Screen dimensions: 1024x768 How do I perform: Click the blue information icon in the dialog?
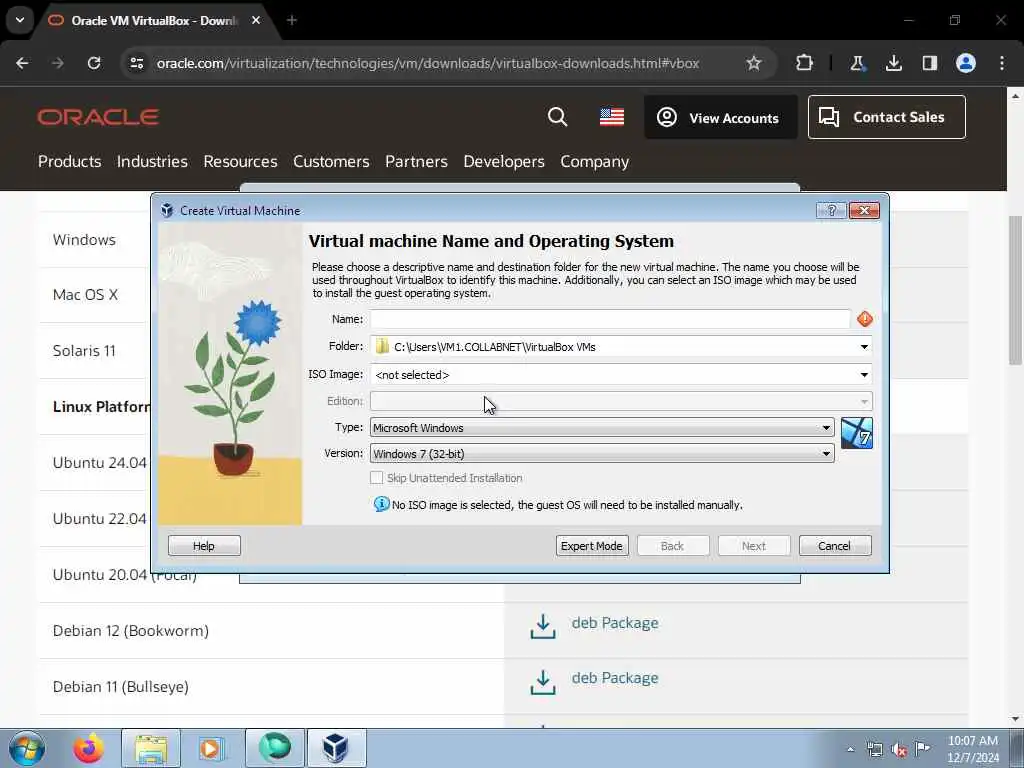[381, 504]
